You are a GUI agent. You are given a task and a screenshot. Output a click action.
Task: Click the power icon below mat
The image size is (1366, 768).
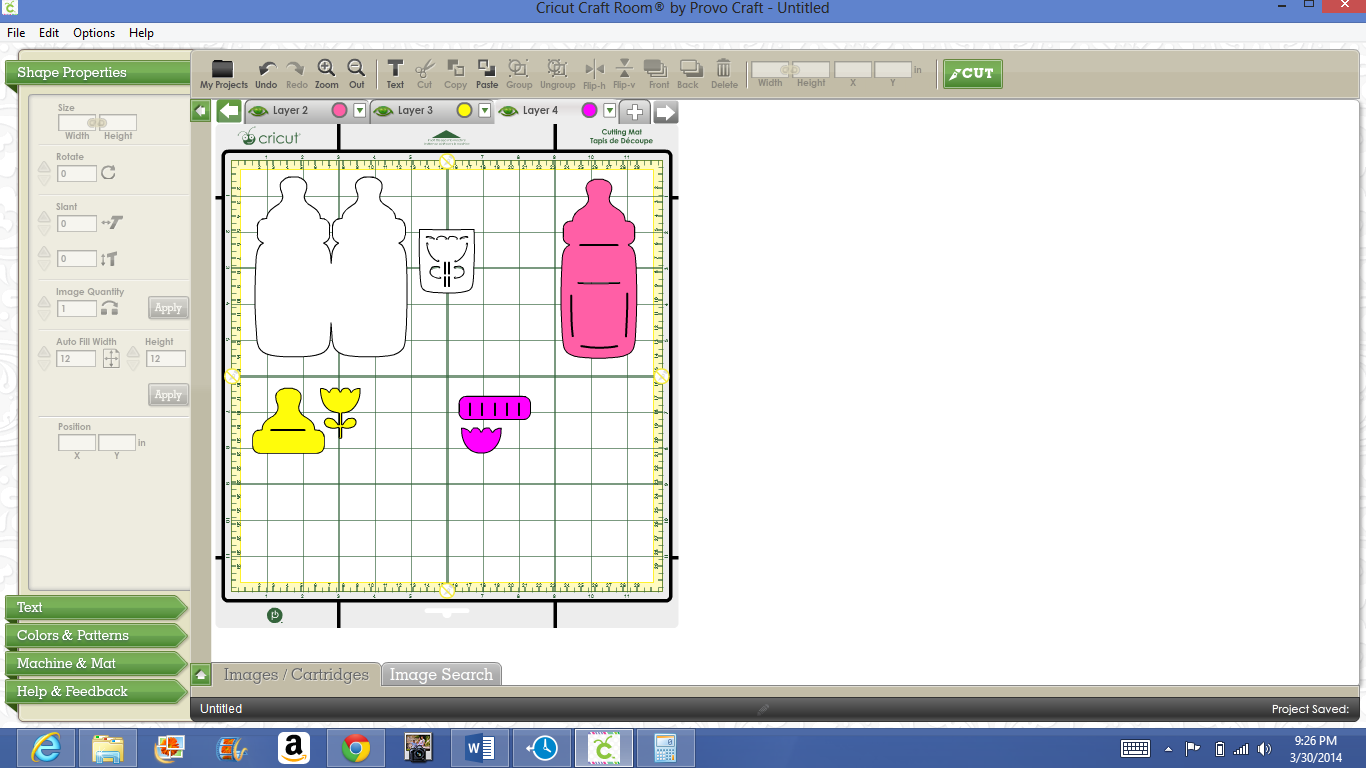[x=275, y=615]
